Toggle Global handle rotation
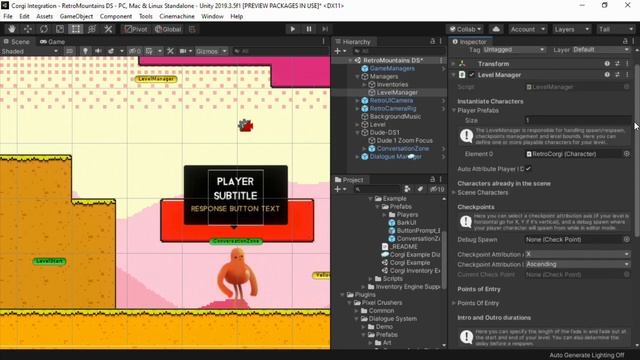 tap(168, 29)
